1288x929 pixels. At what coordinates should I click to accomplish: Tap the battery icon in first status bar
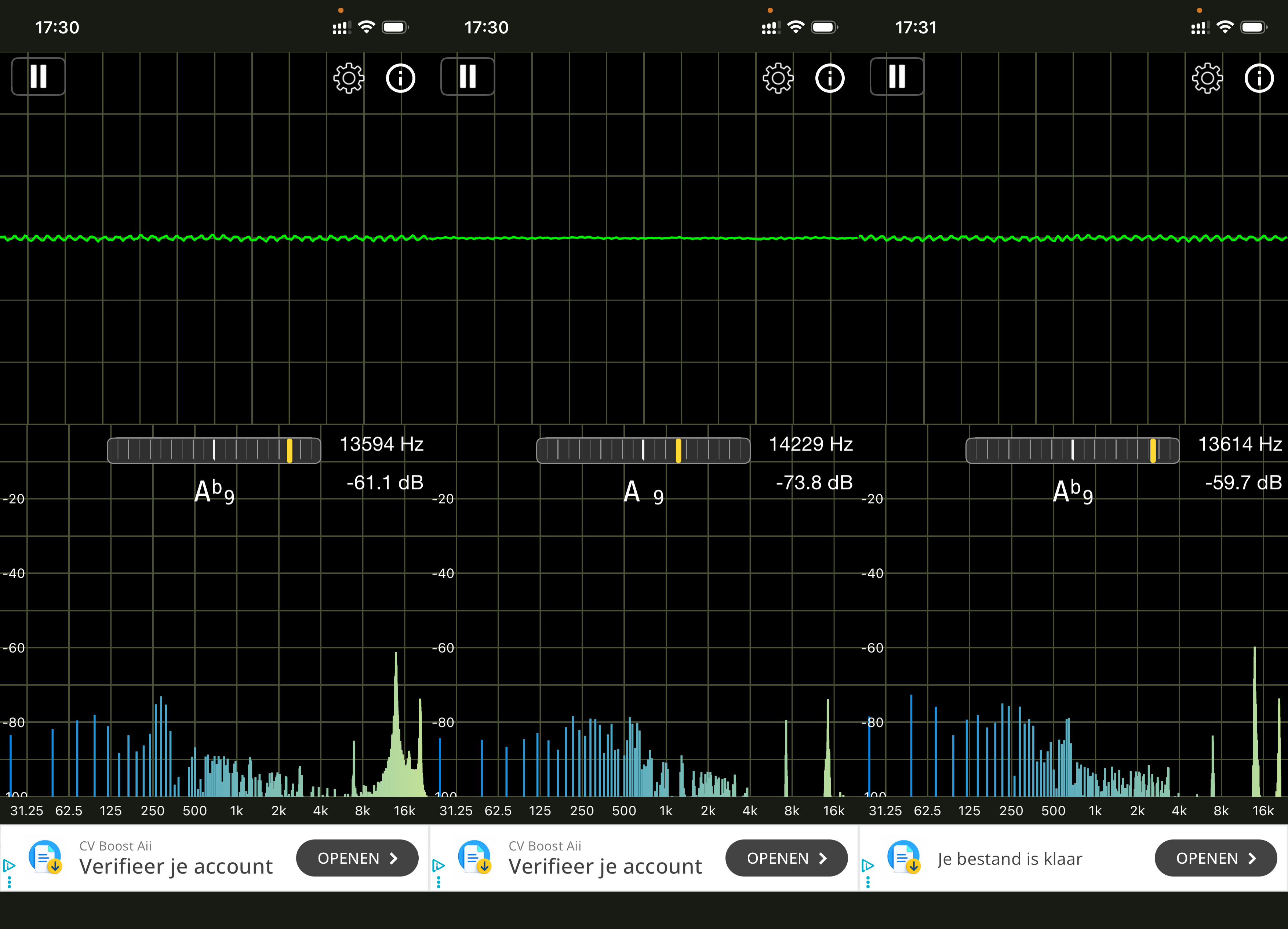(396, 27)
